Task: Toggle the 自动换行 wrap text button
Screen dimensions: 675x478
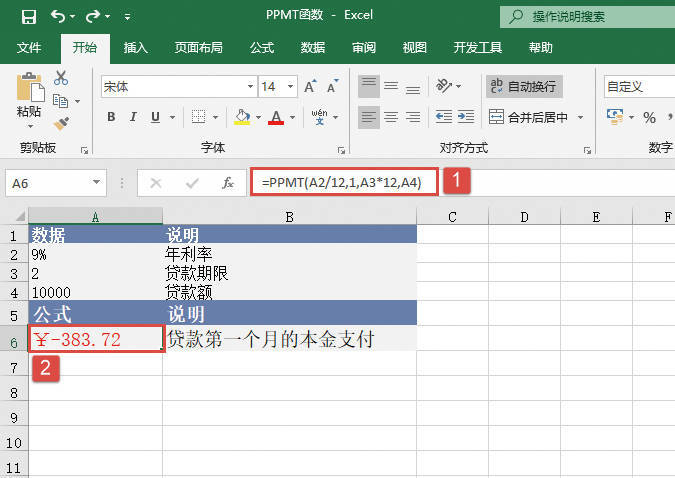Action: tap(523, 87)
